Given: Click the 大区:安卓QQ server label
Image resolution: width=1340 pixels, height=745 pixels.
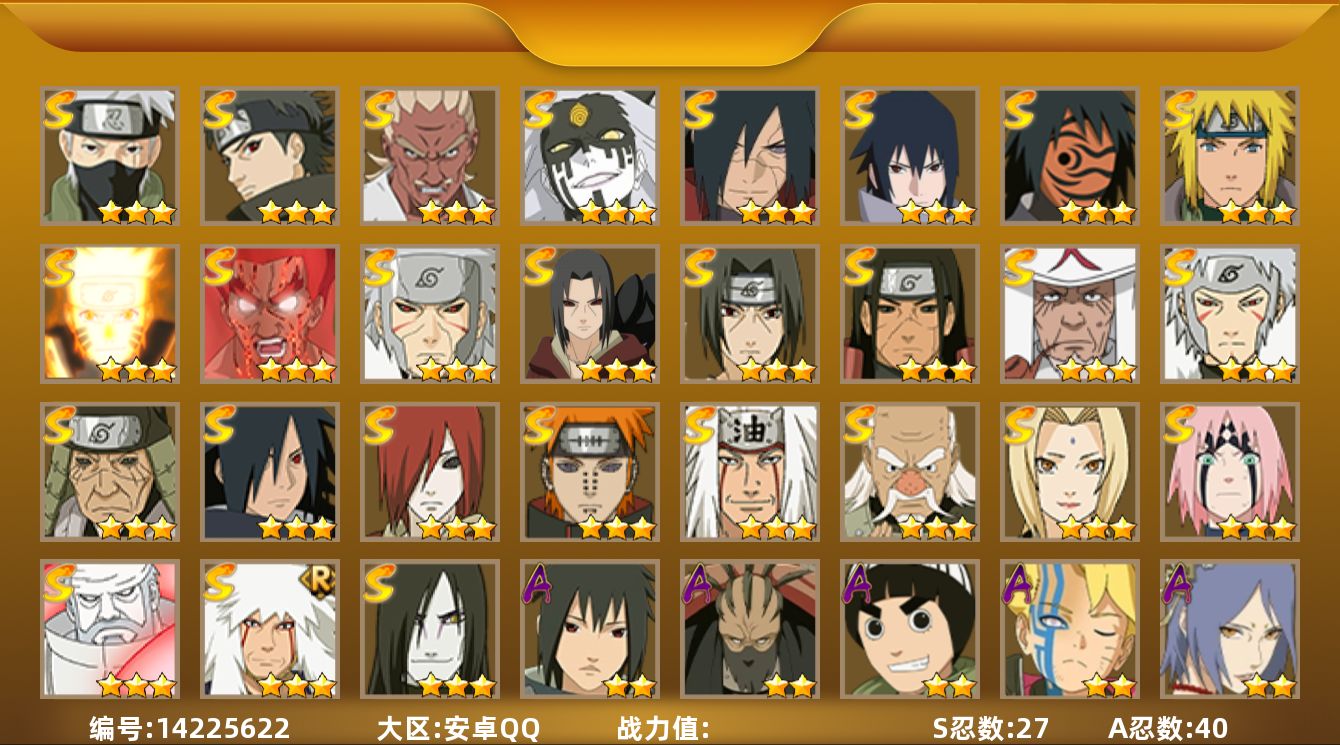Looking at the screenshot, I should 458,728.
